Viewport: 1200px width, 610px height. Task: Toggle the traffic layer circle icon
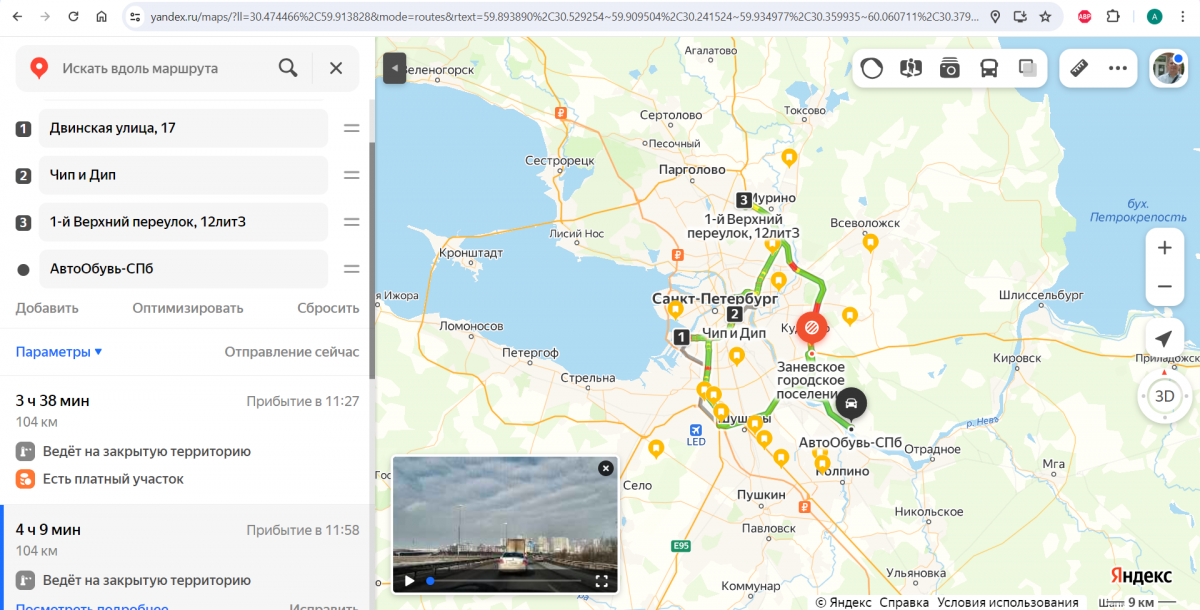click(x=872, y=68)
